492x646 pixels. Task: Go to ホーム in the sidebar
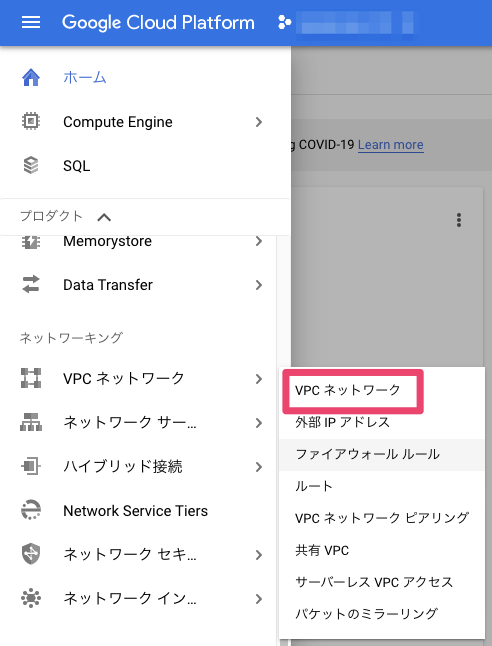coord(85,77)
